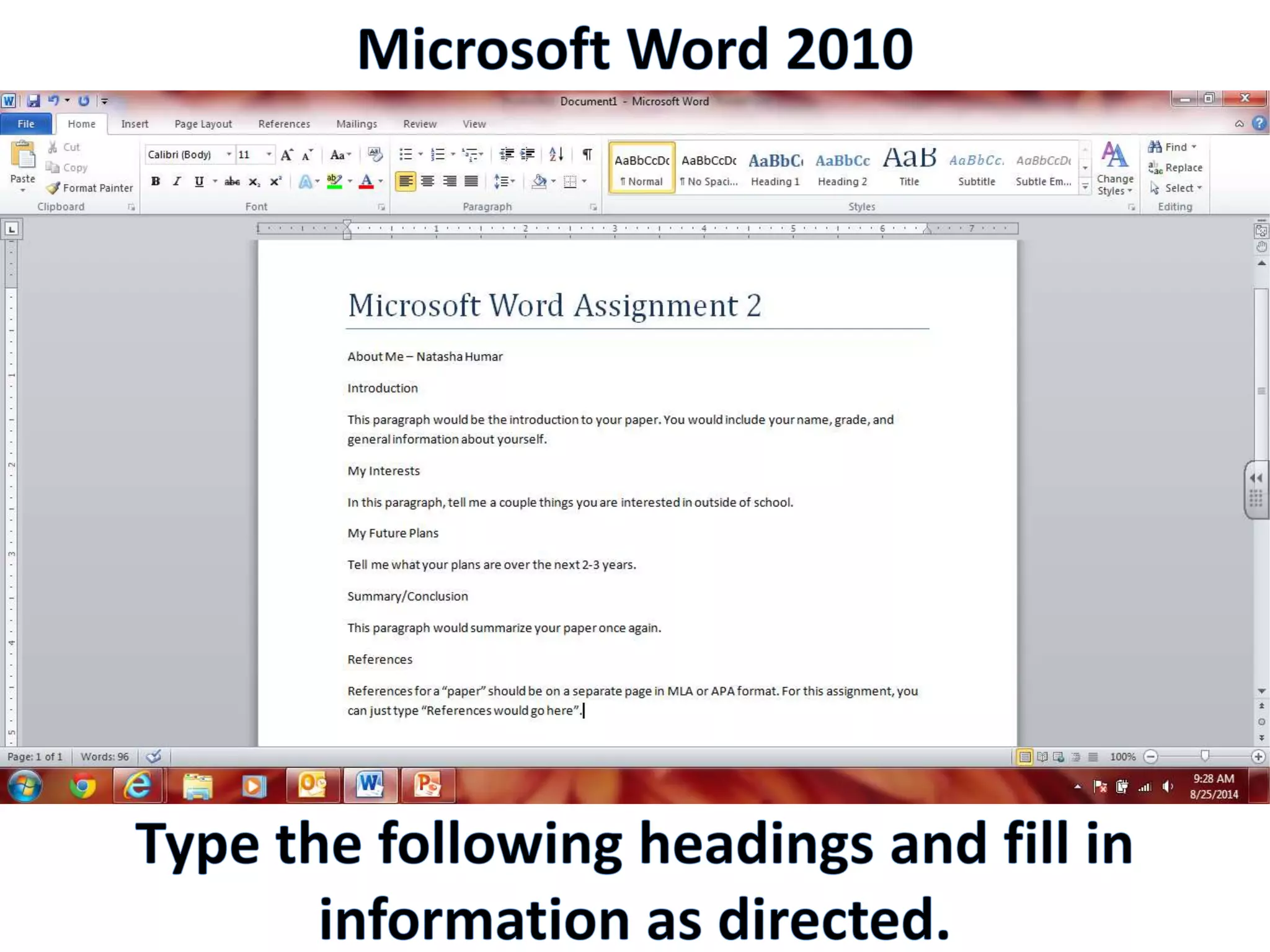Apply the Title style
Screen dimensions: 1270x952
tap(909, 168)
